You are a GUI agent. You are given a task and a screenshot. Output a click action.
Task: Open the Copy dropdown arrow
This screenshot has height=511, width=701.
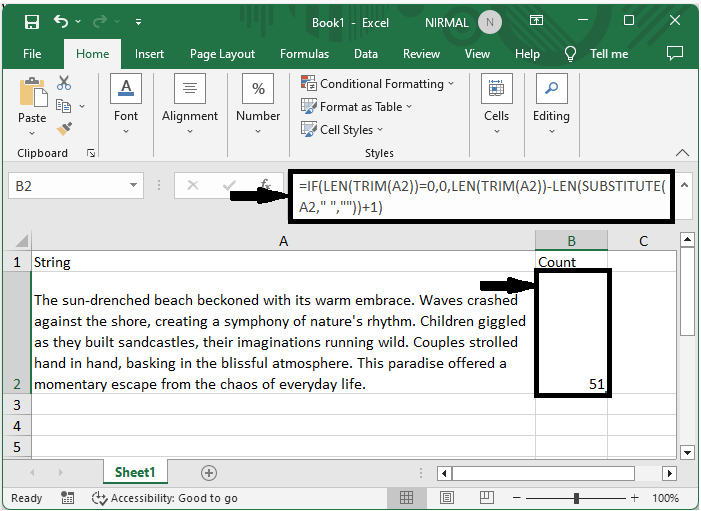click(x=82, y=106)
